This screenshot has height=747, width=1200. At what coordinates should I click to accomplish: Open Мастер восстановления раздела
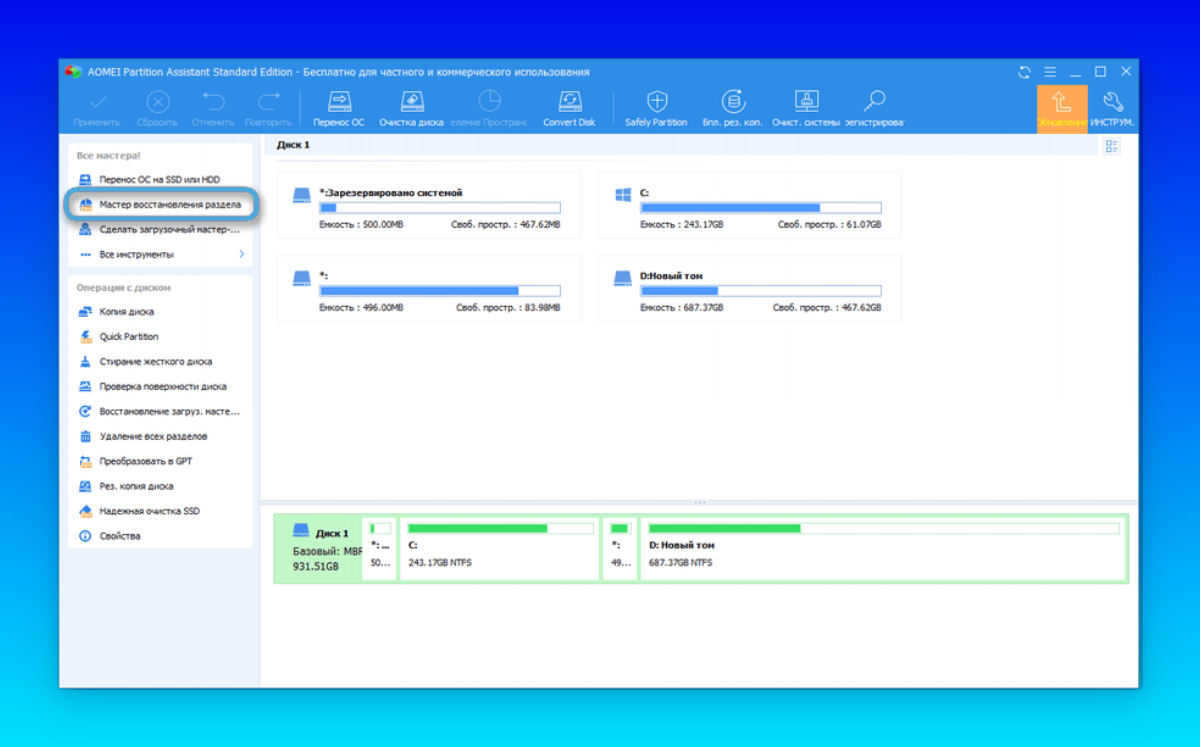[x=160, y=204]
